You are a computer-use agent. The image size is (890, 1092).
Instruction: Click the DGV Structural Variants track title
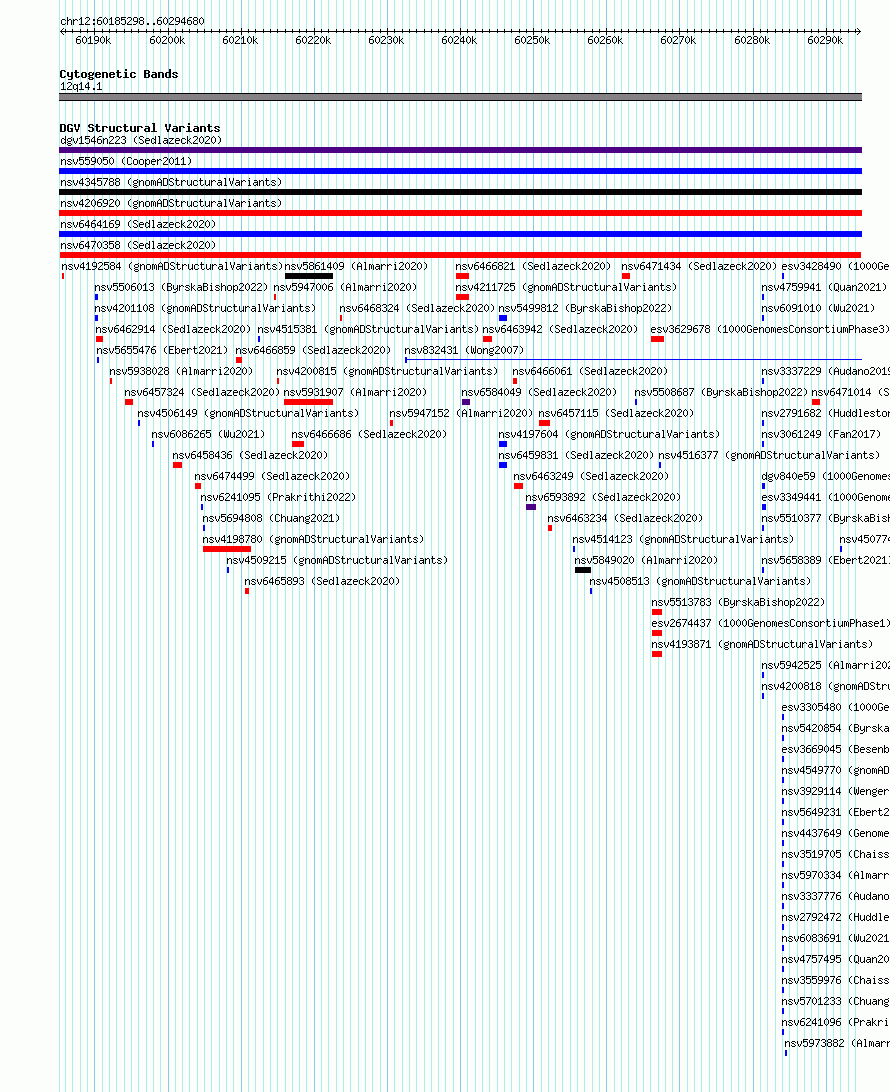click(x=140, y=128)
